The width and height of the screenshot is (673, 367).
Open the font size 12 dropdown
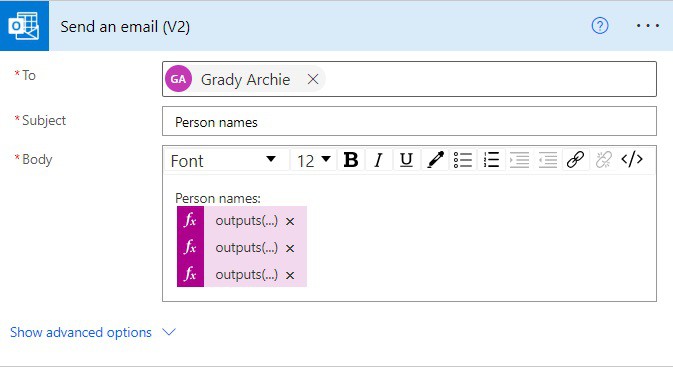pyautogui.click(x=313, y=160)
